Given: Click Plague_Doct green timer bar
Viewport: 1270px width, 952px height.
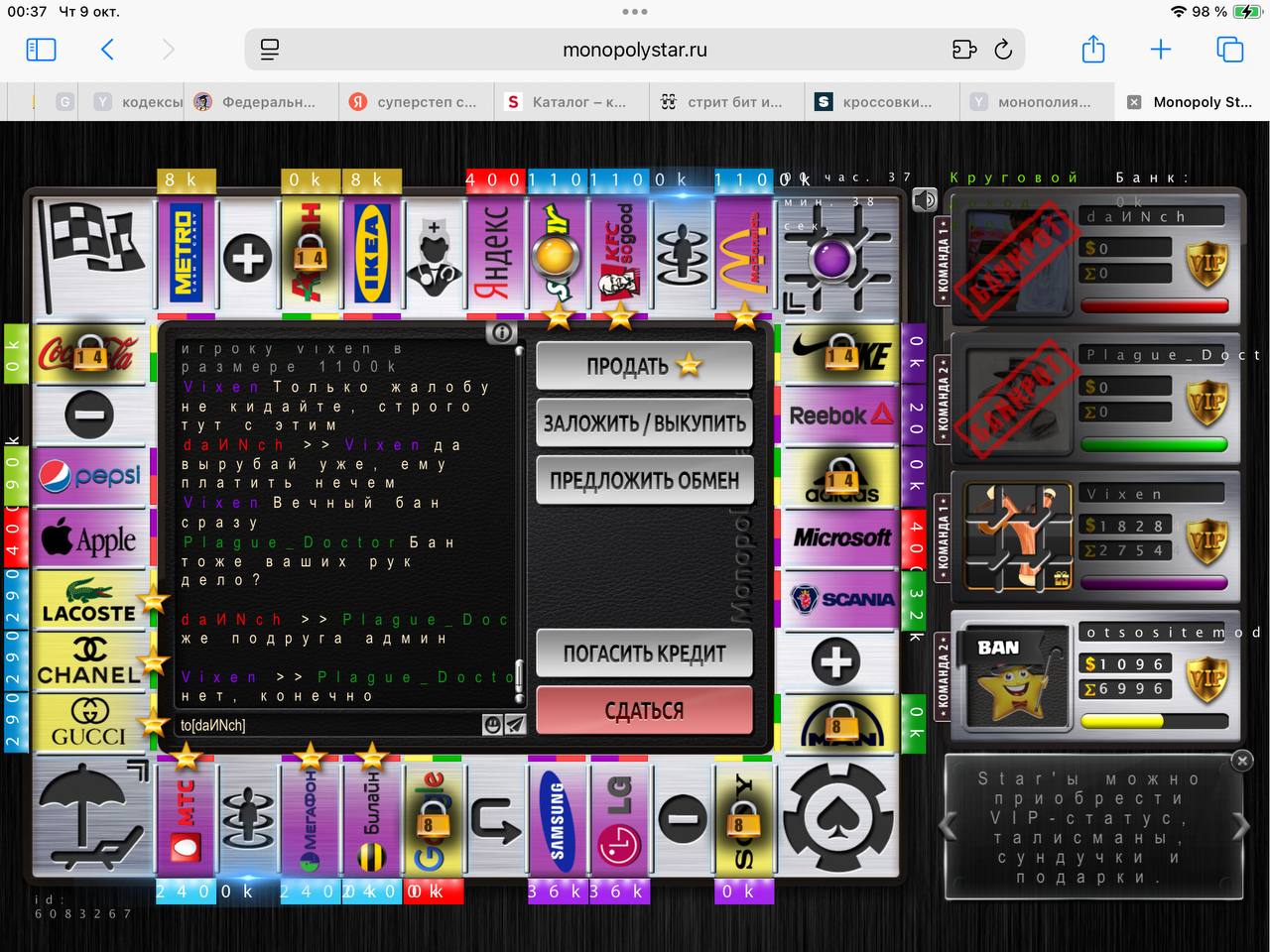Looking at the screenshot, I should (x=1155, y=444).
